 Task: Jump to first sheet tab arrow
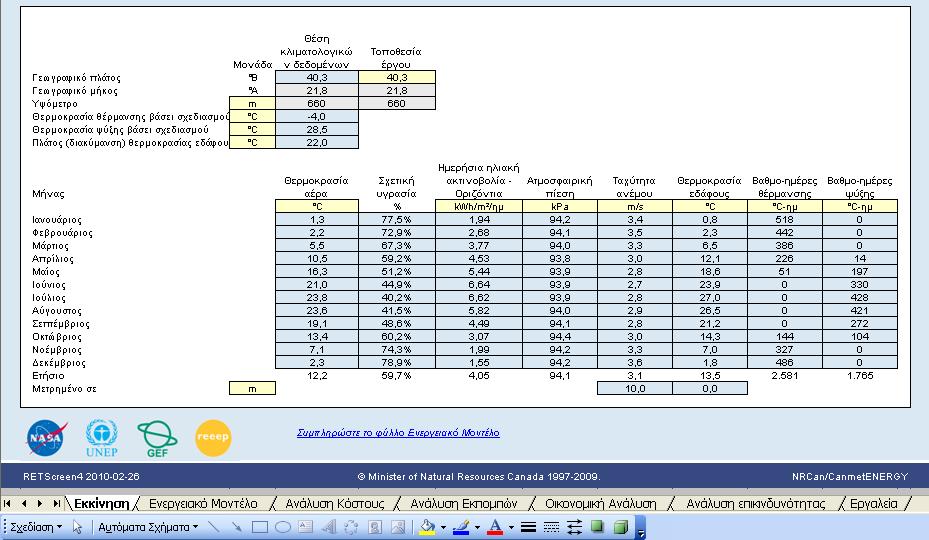click(x=8, y=504)
